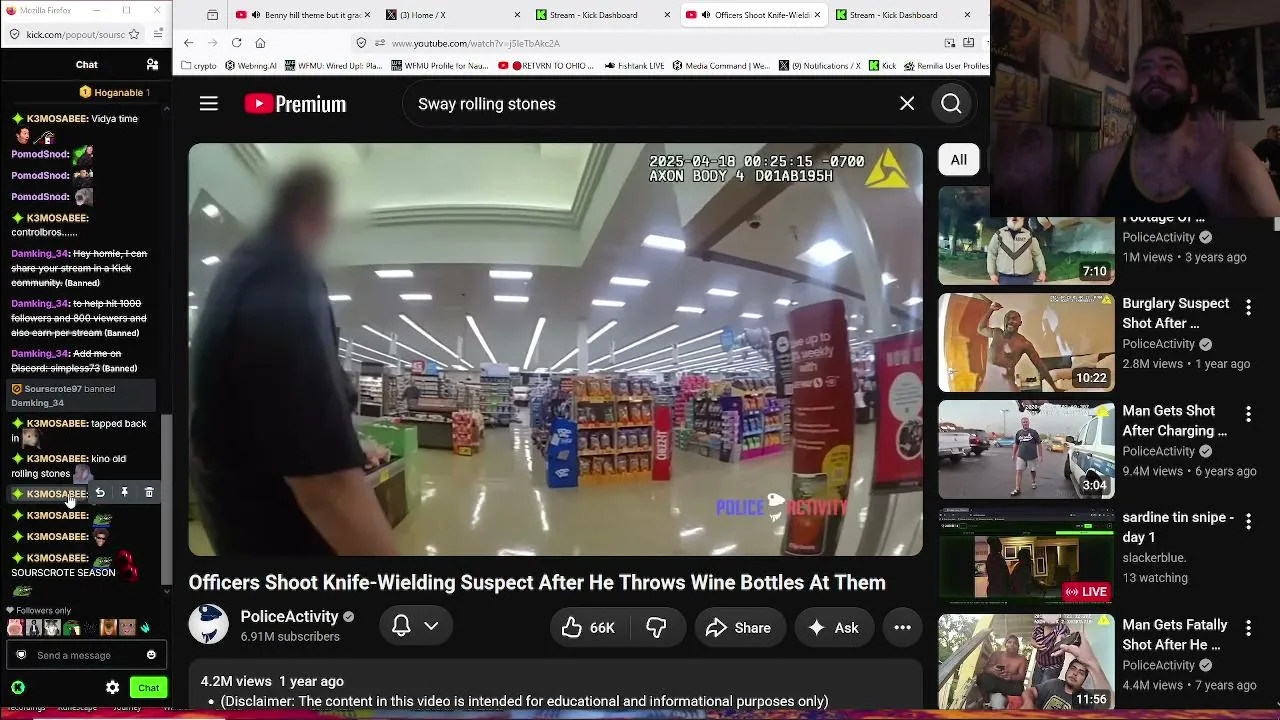Click the youtube.com address bar URL
Viewport: 1280px width, 720px height.
click(475, 43)
